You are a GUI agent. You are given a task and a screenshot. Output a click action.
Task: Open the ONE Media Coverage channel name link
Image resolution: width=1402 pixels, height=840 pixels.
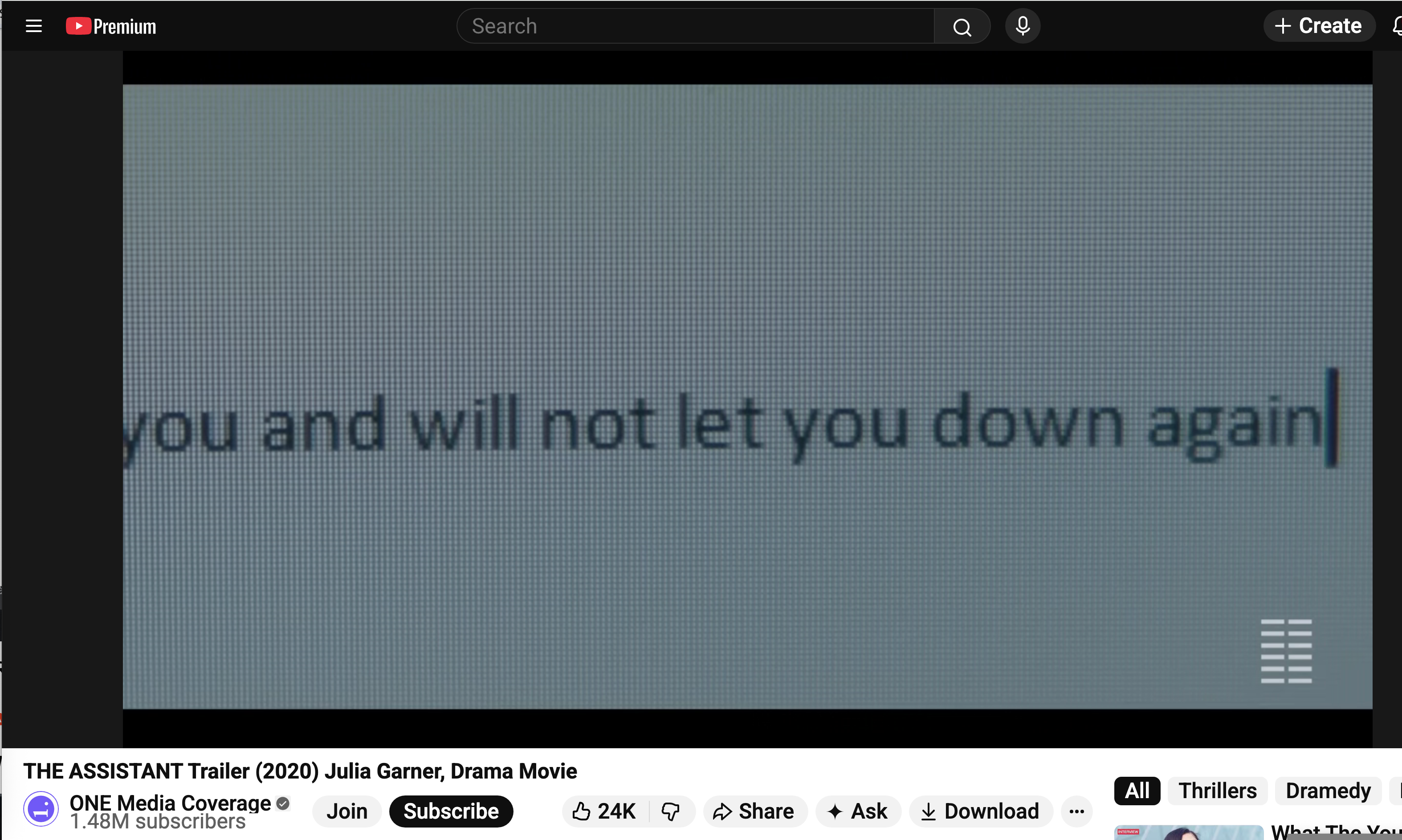170,803
